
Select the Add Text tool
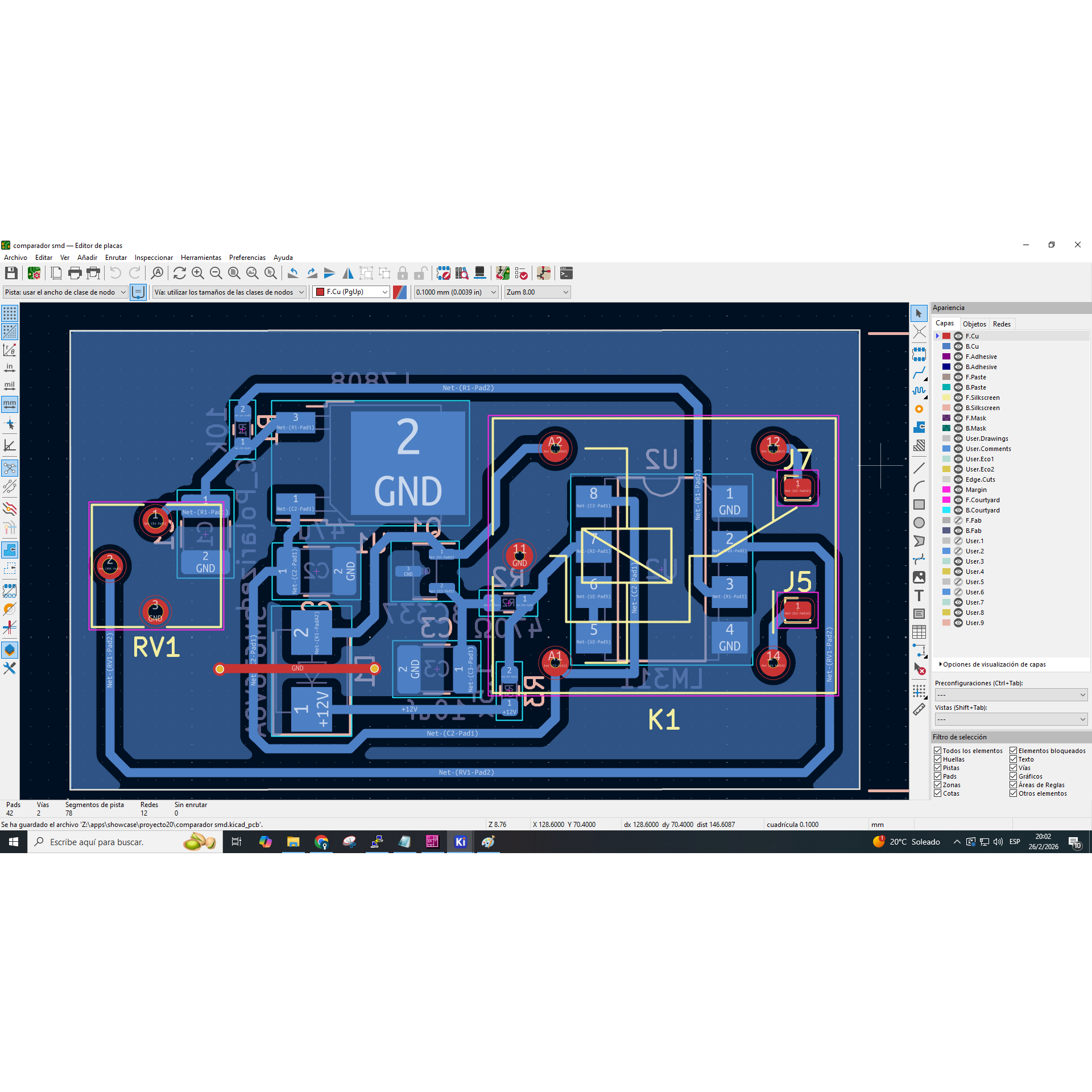[919, 595]
